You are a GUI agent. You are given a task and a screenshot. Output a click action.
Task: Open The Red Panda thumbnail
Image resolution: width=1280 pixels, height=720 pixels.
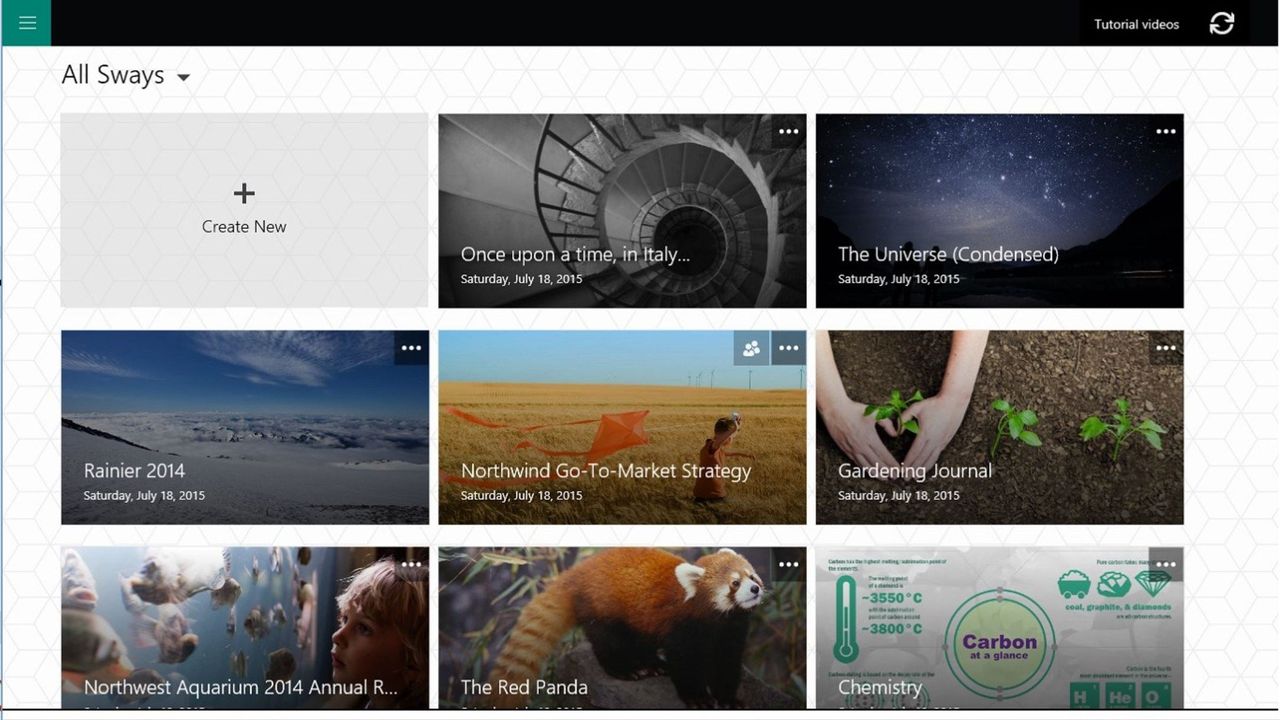[622, 628]
